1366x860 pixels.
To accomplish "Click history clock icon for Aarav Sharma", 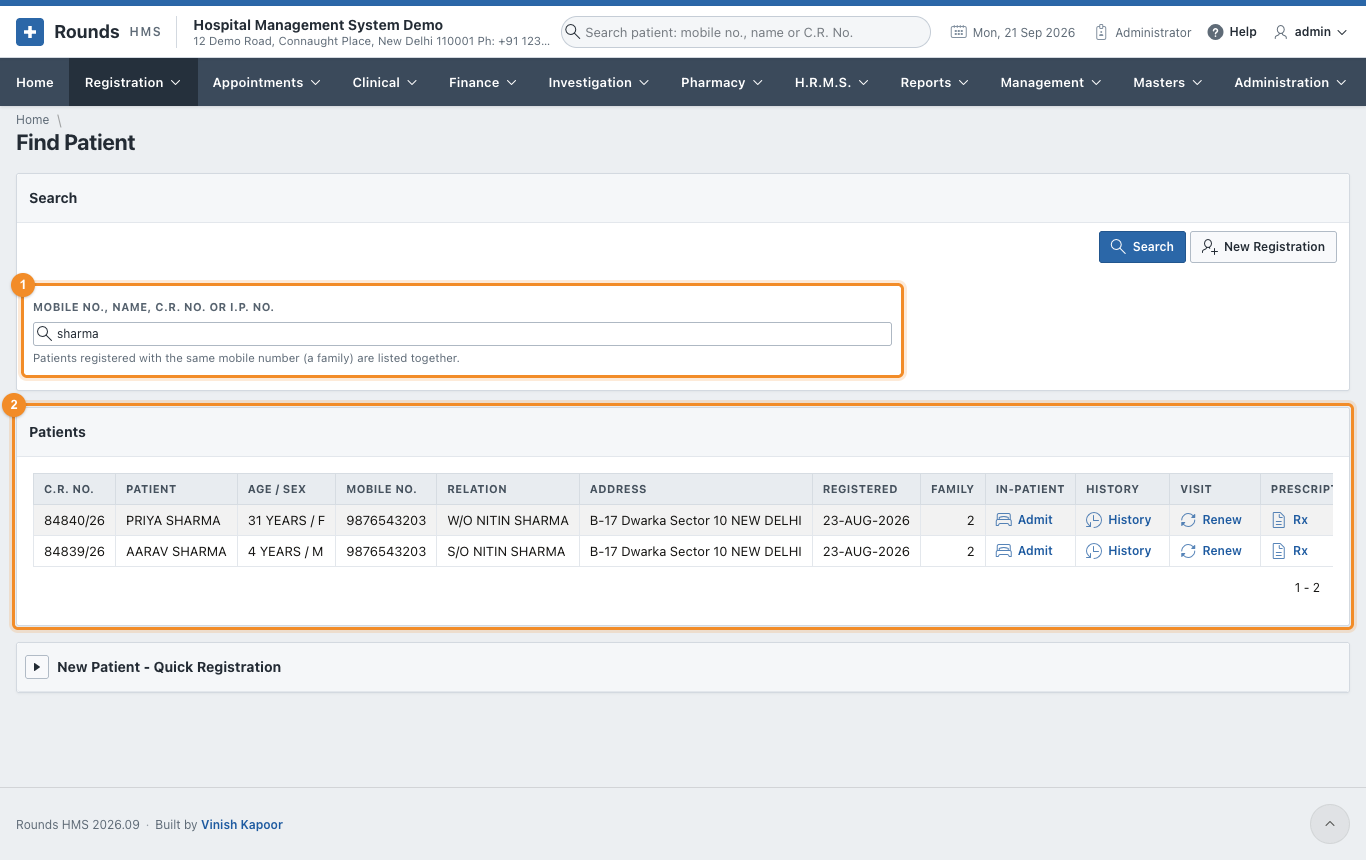I will click(1094, 551).
